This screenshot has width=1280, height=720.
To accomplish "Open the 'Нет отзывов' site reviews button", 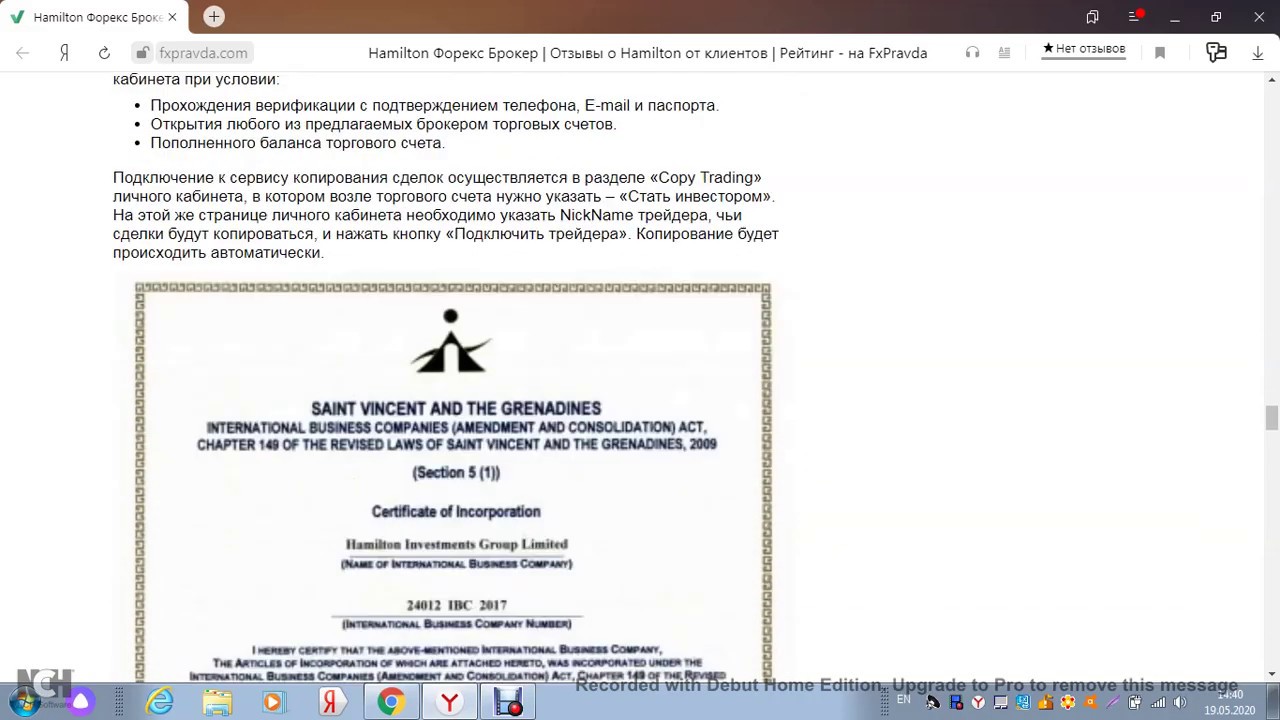I will [1084, 49].
